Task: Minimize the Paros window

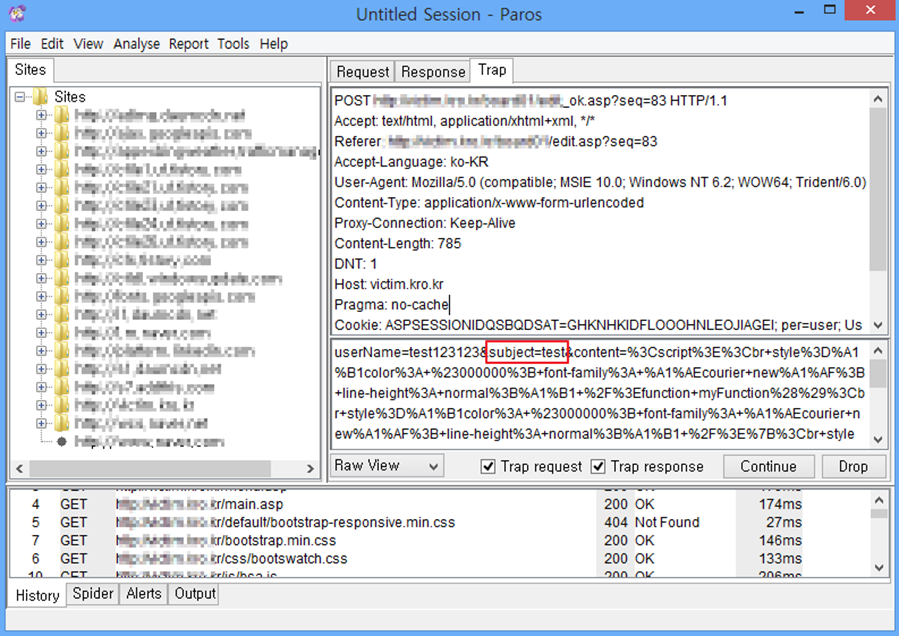Action: [x=799, y=11]
